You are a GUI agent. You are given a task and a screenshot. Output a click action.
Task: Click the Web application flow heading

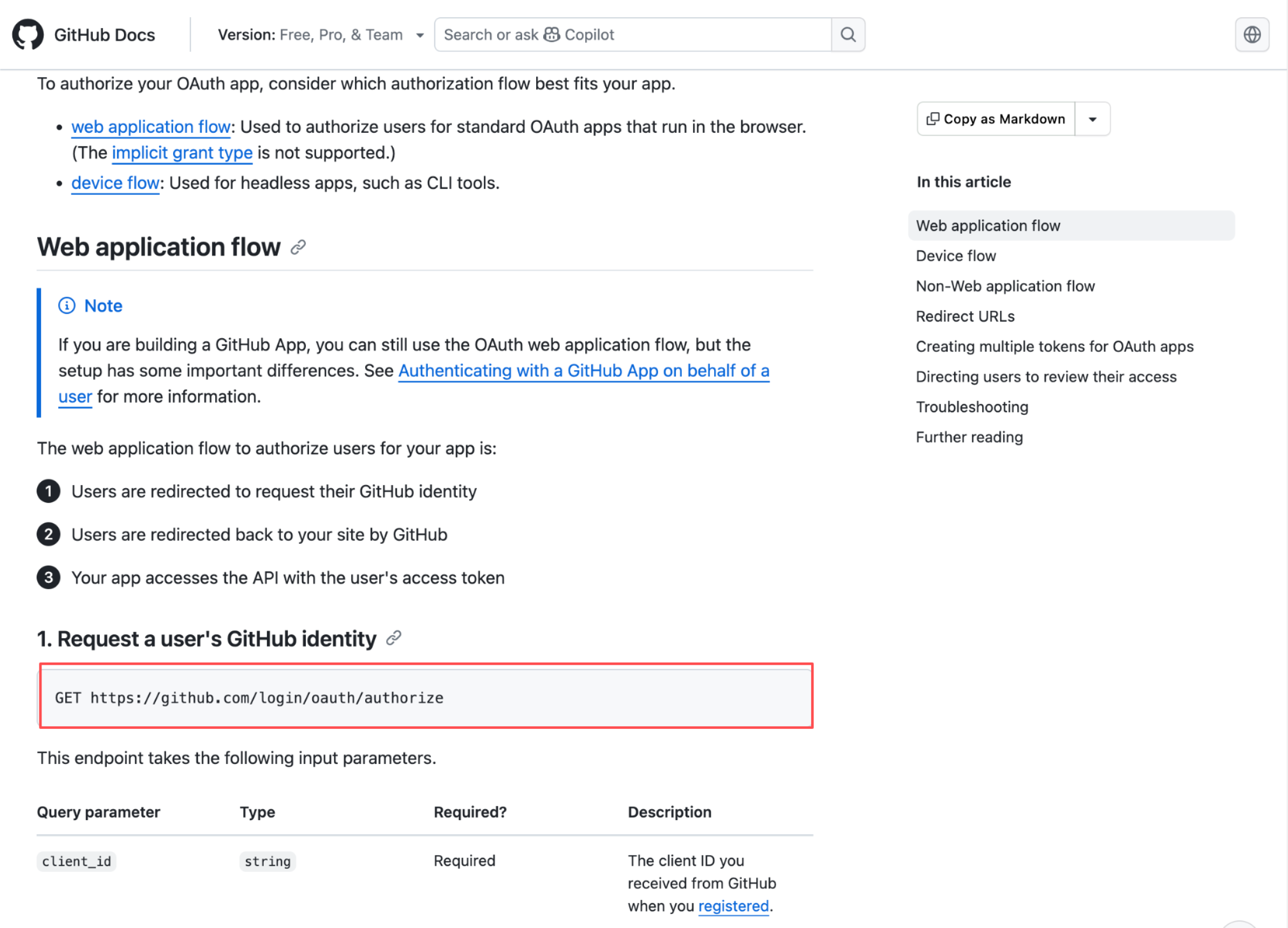(159, 247)
